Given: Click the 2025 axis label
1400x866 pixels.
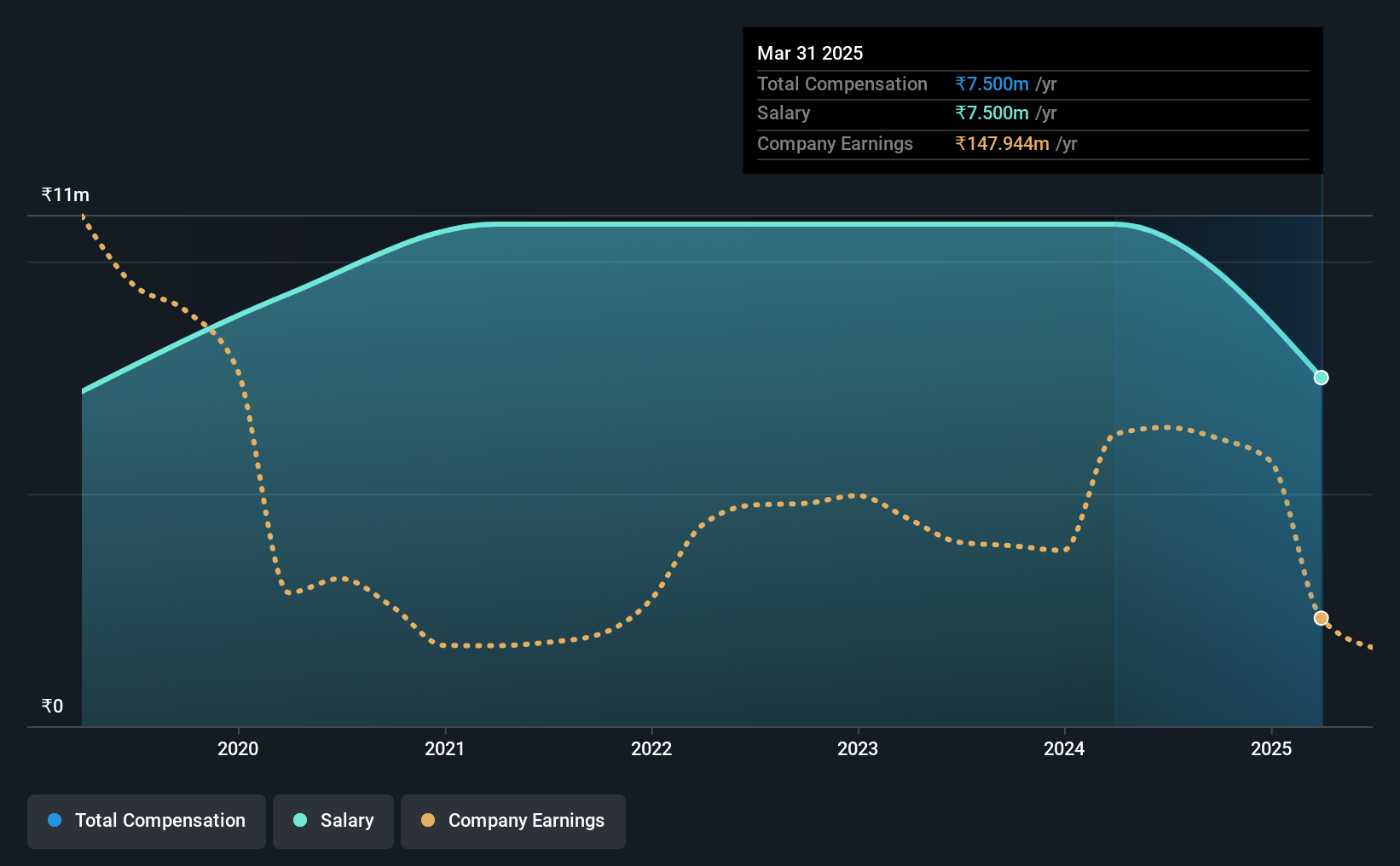Looking at the screenshot, I should pyautogui.click(x=1271, y=748).
